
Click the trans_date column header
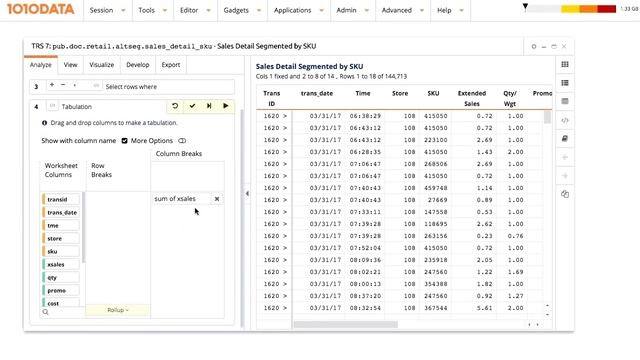[x=317, y=93]
